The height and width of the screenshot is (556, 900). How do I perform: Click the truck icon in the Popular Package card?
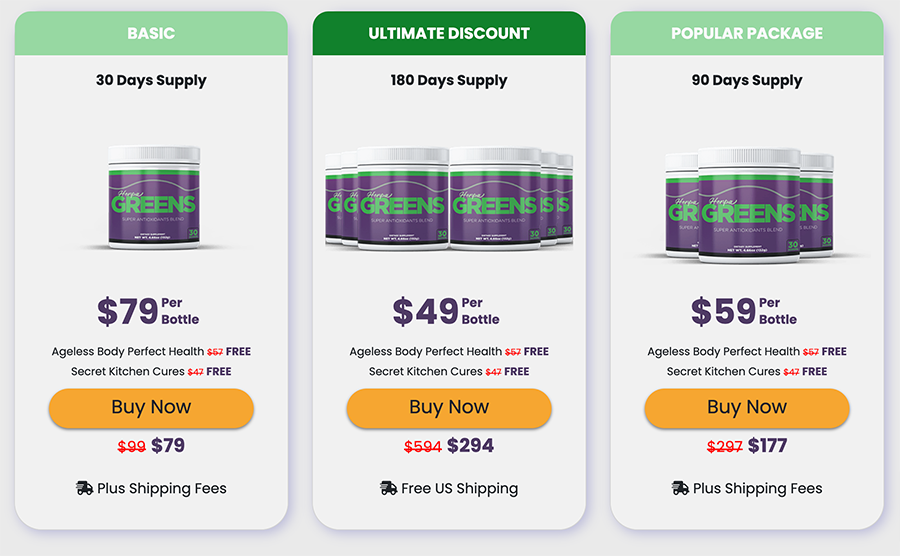680,488
